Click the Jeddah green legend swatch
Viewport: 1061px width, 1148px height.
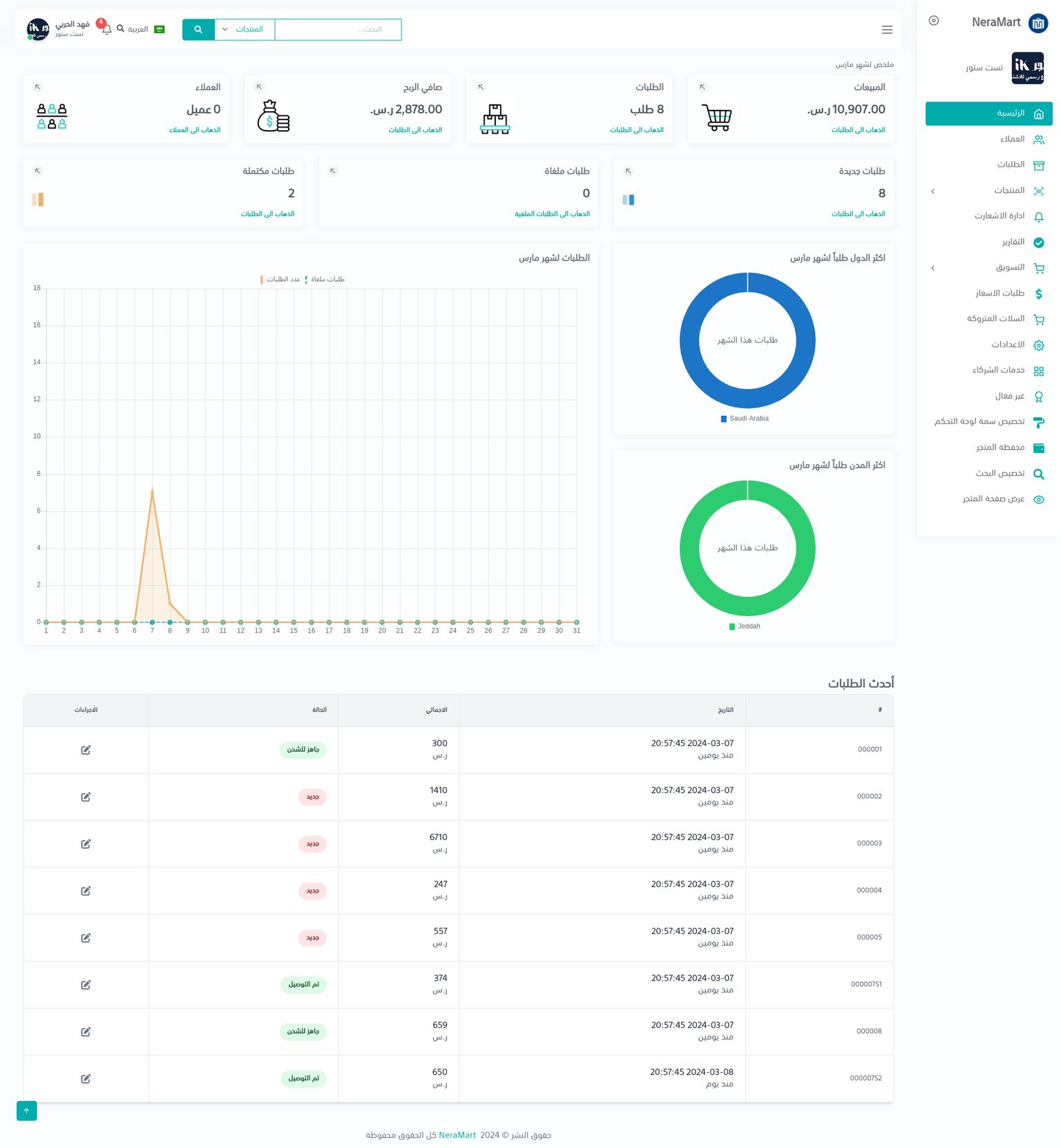click(732, 626)
